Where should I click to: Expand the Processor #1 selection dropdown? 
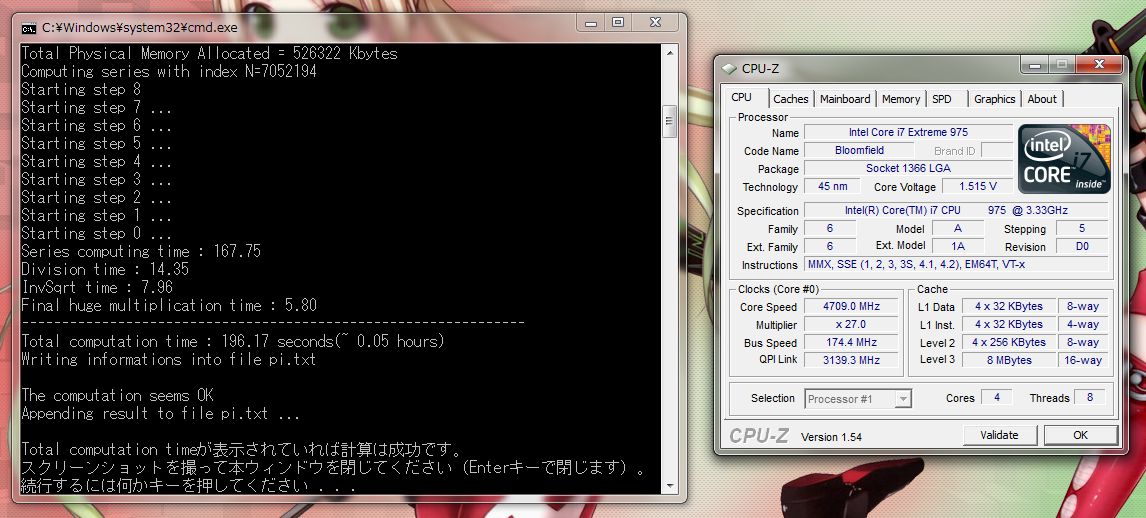click(x=903, y=399)
